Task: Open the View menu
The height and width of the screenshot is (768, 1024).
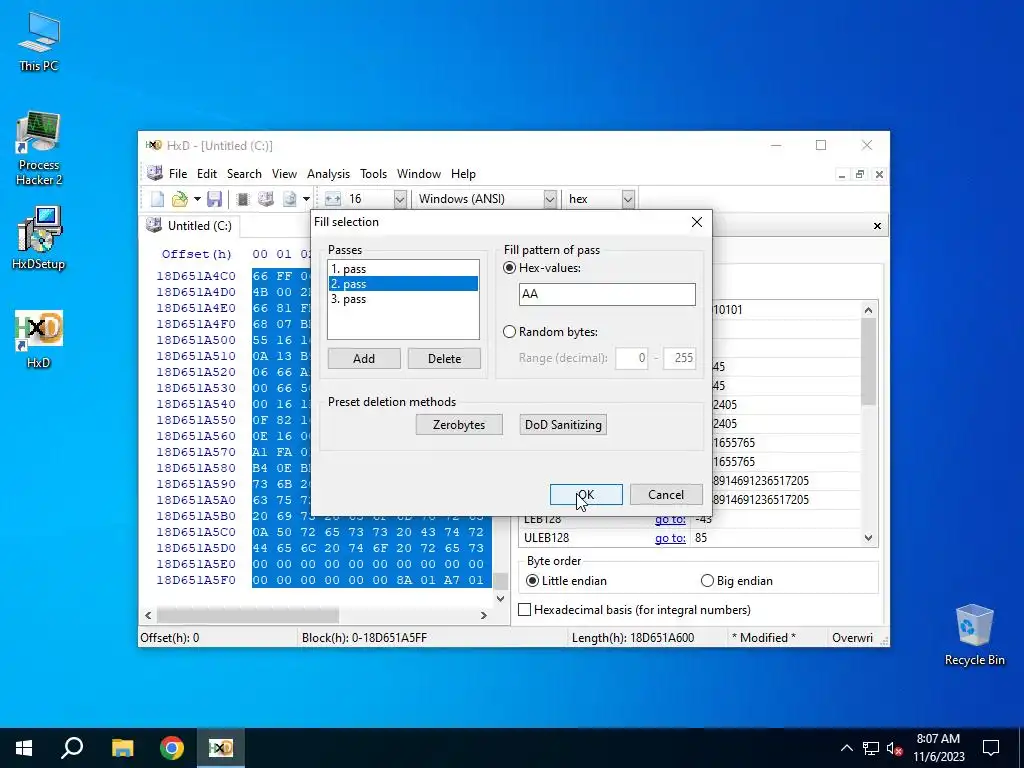Action: tap(284, 174)
